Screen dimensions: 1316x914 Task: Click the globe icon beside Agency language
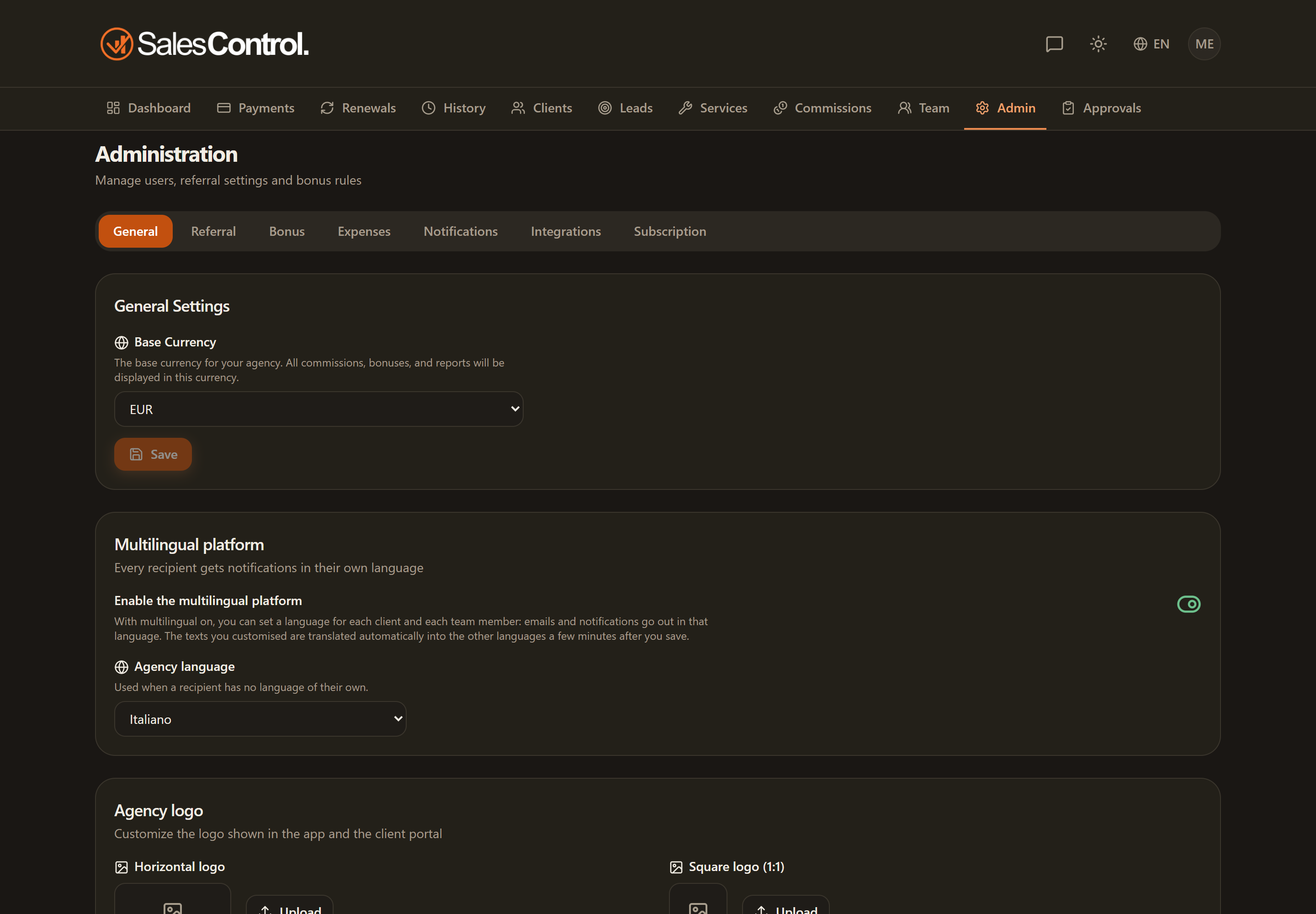pyautogui.click(x=122, y=667)
